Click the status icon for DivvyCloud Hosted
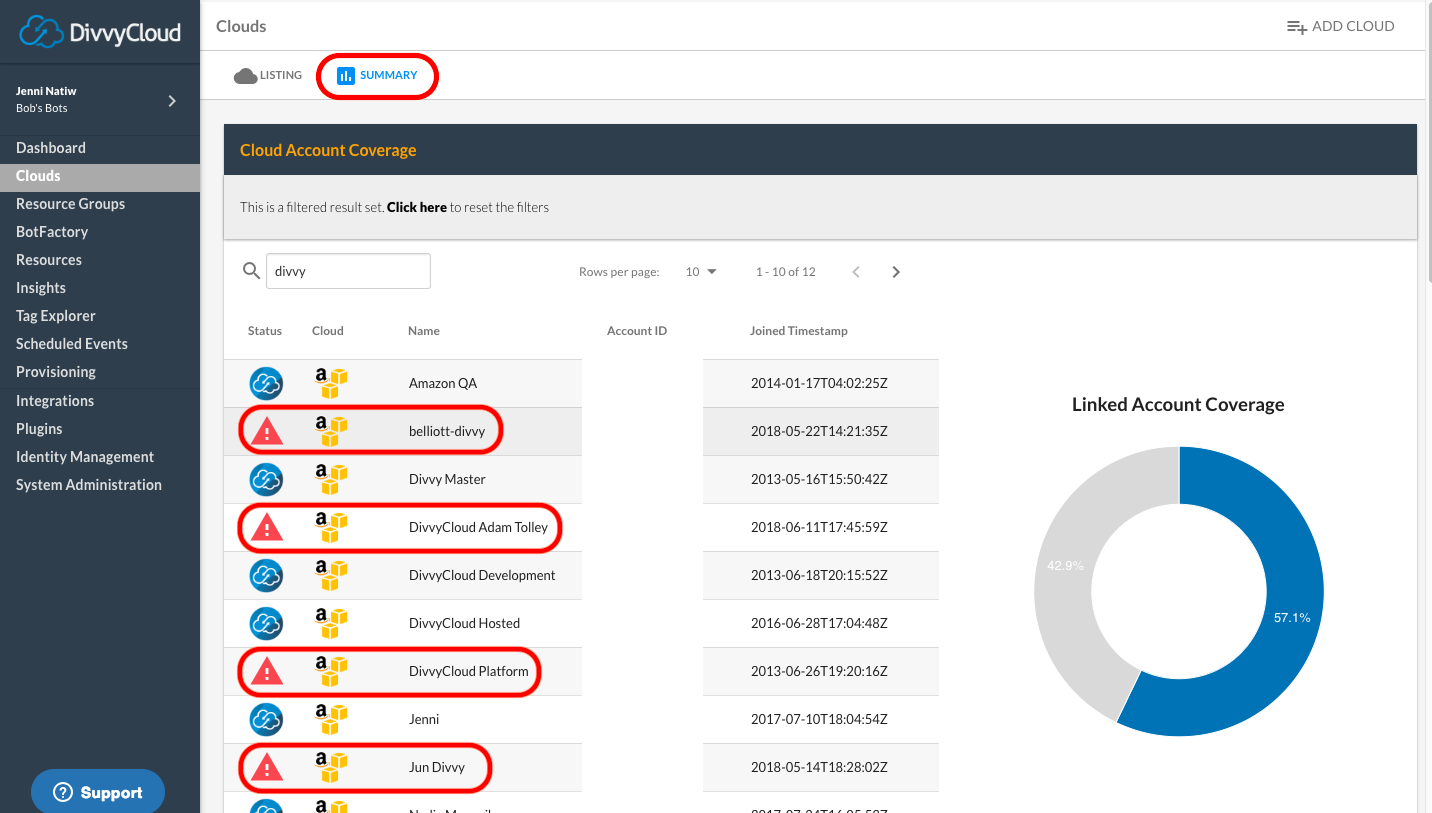 click(266, 623)
